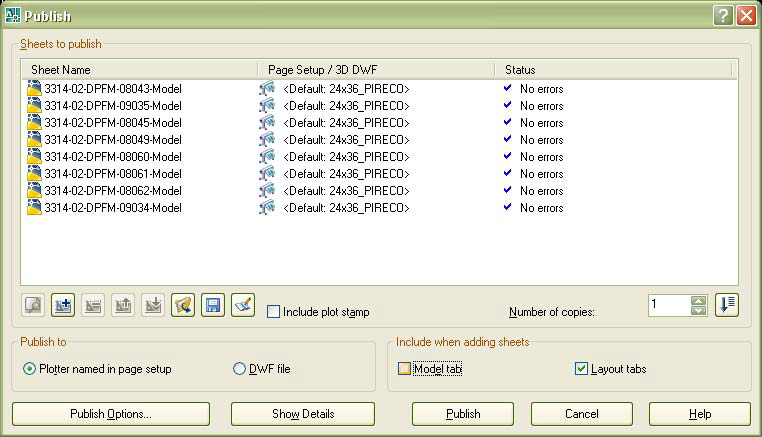Viewport: 762px width, 437px height.
Task: Select sheet name 3314-02-DPFM-08061-Model
Action: click(x=113, y=174)
